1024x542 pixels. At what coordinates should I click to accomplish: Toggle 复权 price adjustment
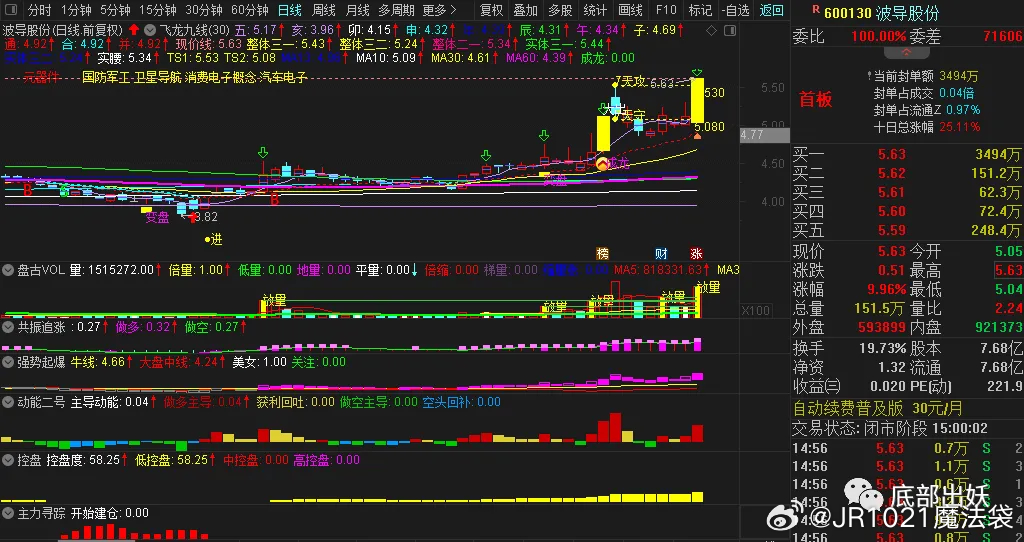pos(491,10)
